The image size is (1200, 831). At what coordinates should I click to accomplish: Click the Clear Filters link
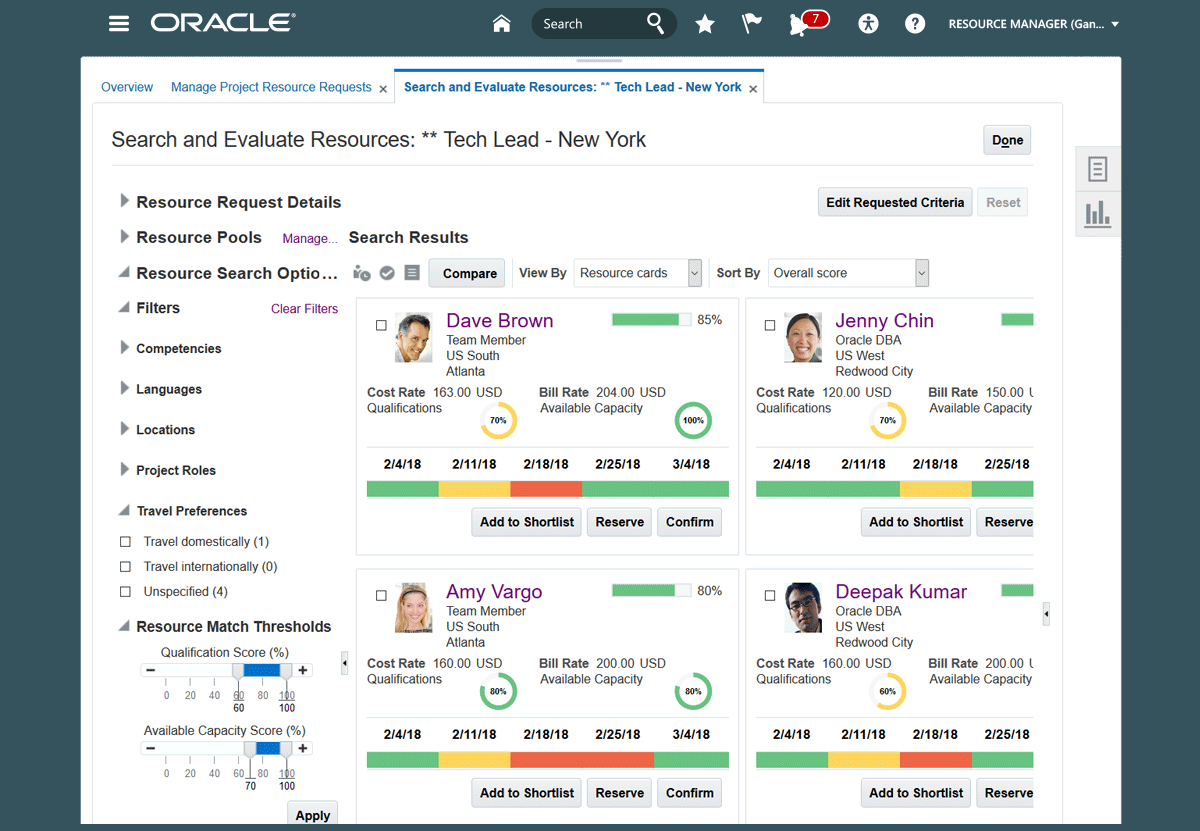pyautogui.click(x=304, y=309)
